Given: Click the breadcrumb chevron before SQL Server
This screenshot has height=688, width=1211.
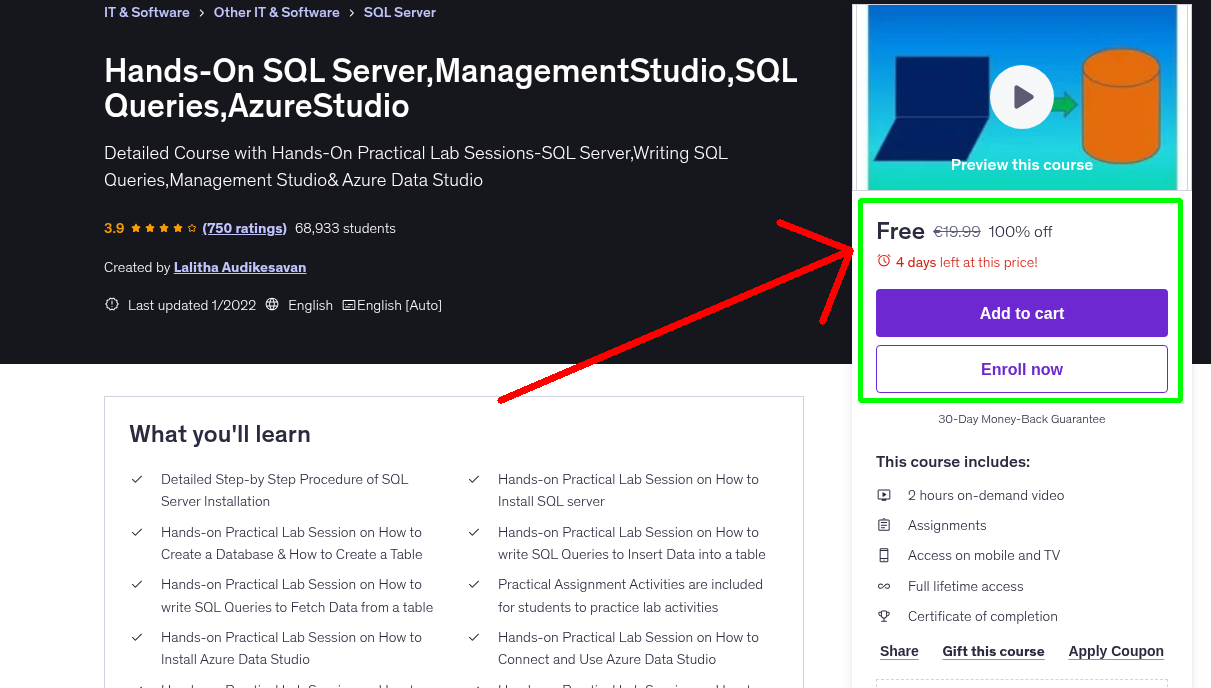Looking at the screenshot, I should [x=352, y=12].
